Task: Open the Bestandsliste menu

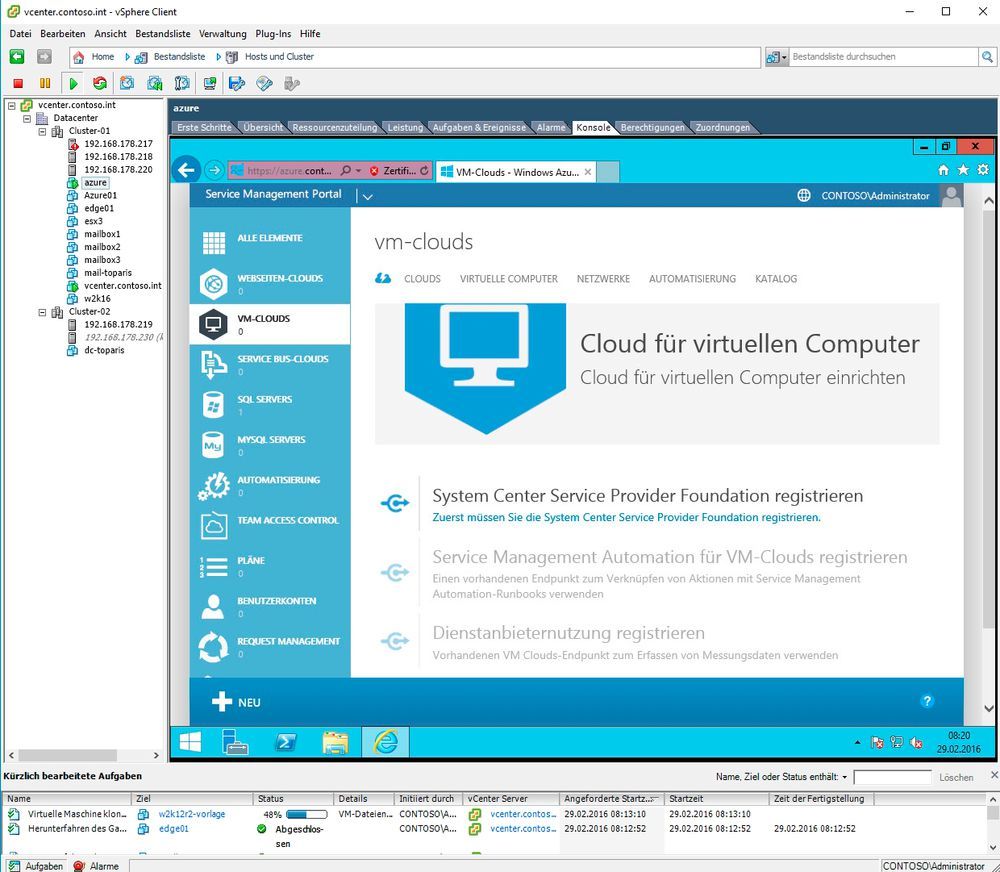Action: tap(162, 33)
